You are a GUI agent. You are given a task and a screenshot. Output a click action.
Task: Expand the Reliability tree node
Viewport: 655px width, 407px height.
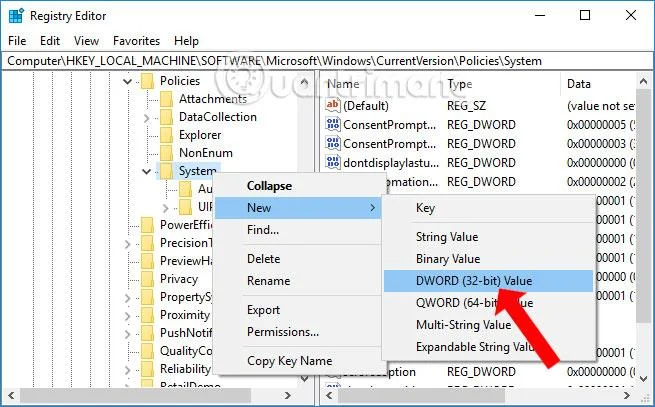127,370
